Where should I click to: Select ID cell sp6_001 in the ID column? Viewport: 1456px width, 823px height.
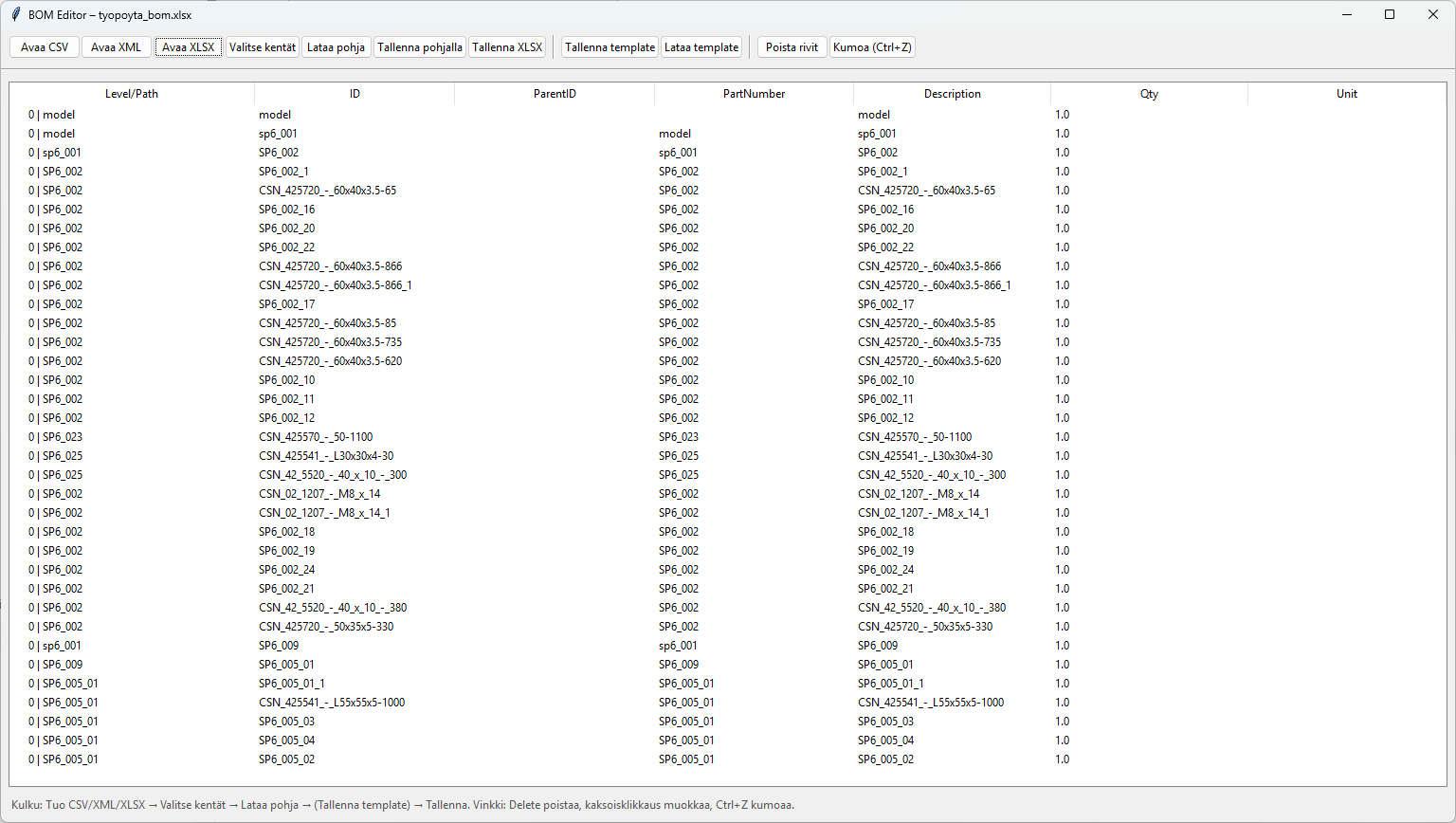278,134
